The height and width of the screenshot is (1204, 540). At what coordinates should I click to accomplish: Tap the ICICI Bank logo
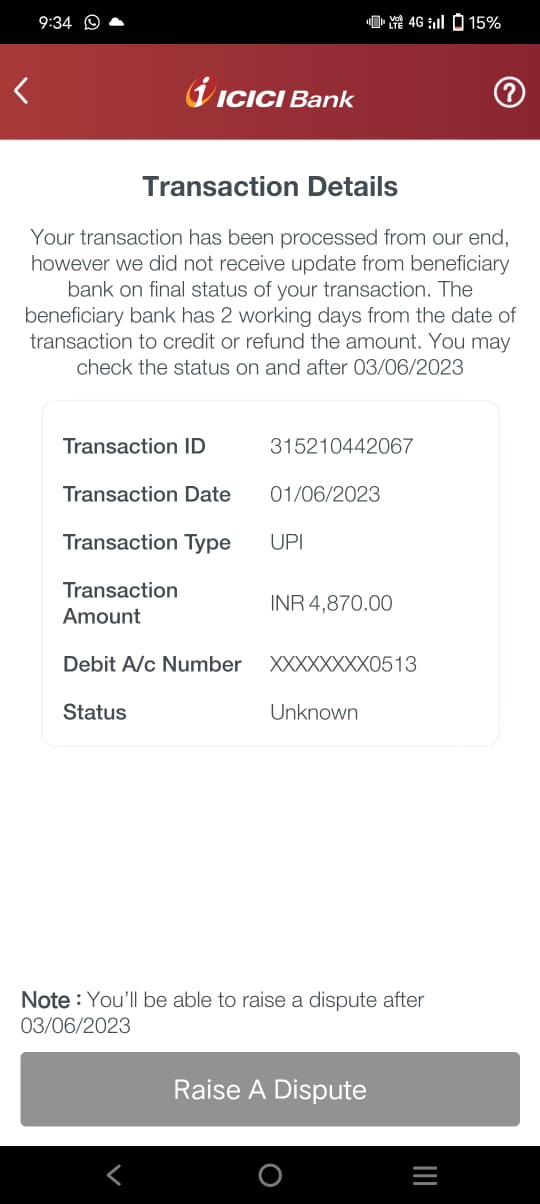click(x=270, y=95)
